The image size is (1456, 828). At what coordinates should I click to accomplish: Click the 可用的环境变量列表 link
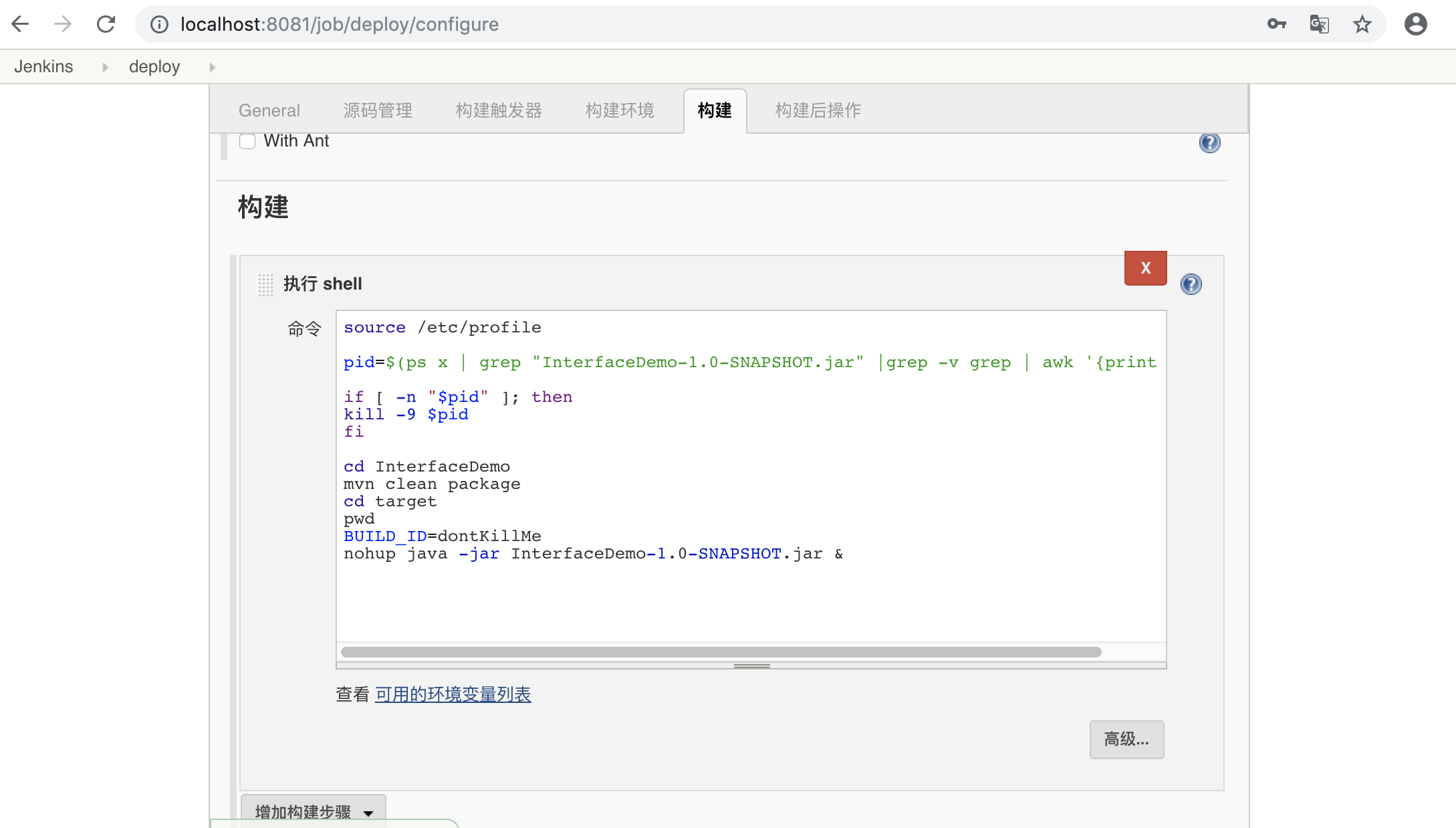452,694
